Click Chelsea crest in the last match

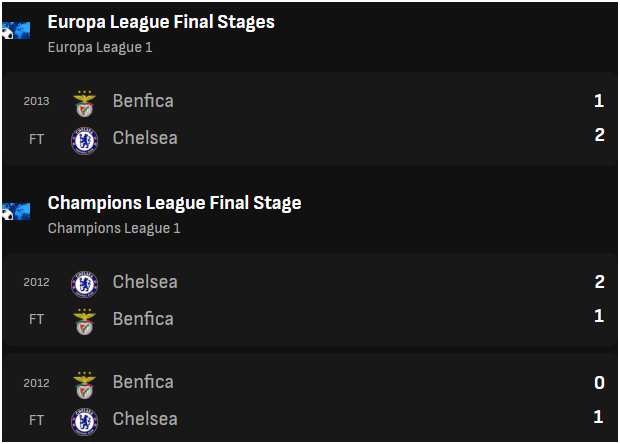click(85, 422)
